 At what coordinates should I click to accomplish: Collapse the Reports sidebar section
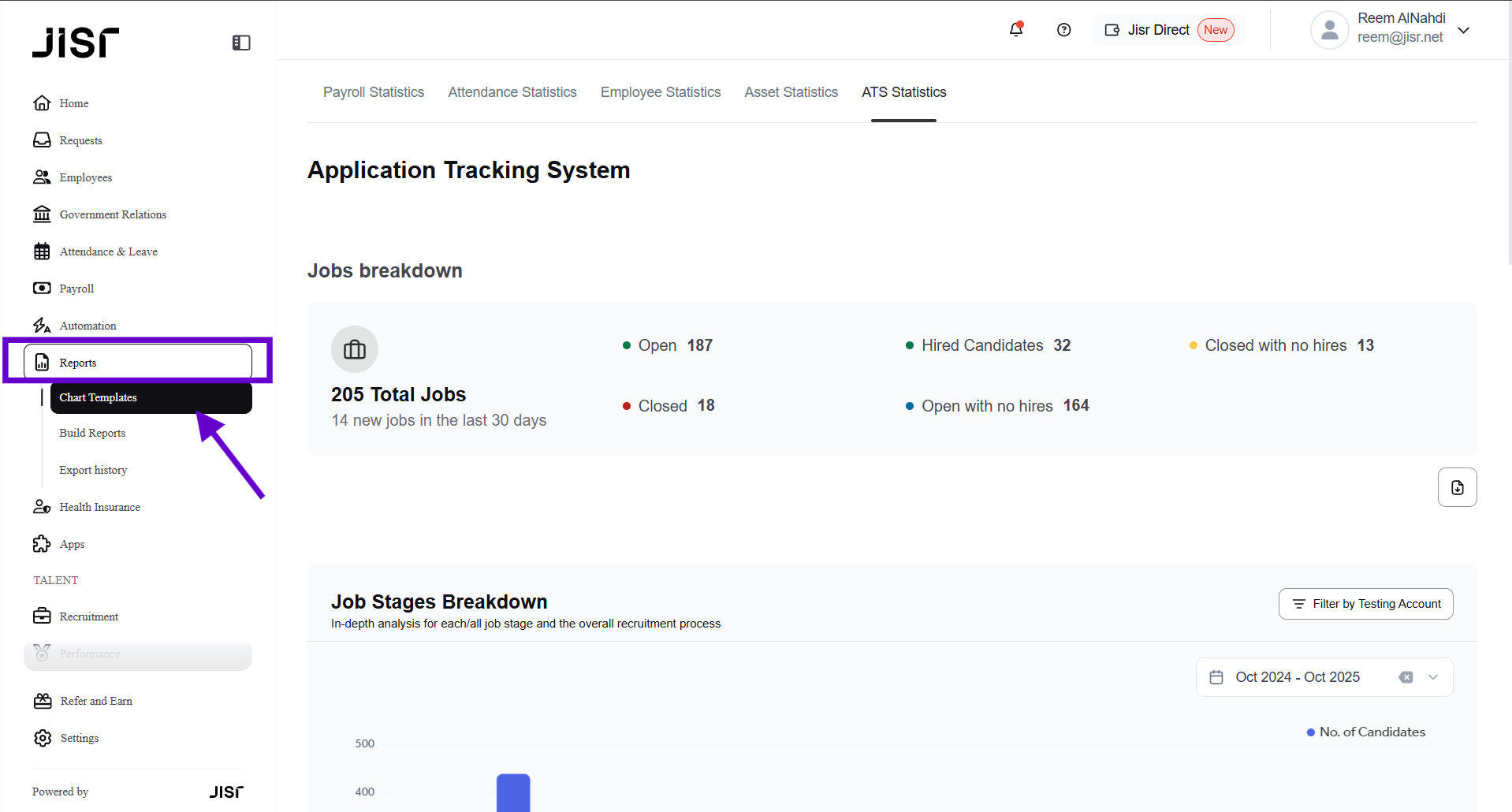138,363
